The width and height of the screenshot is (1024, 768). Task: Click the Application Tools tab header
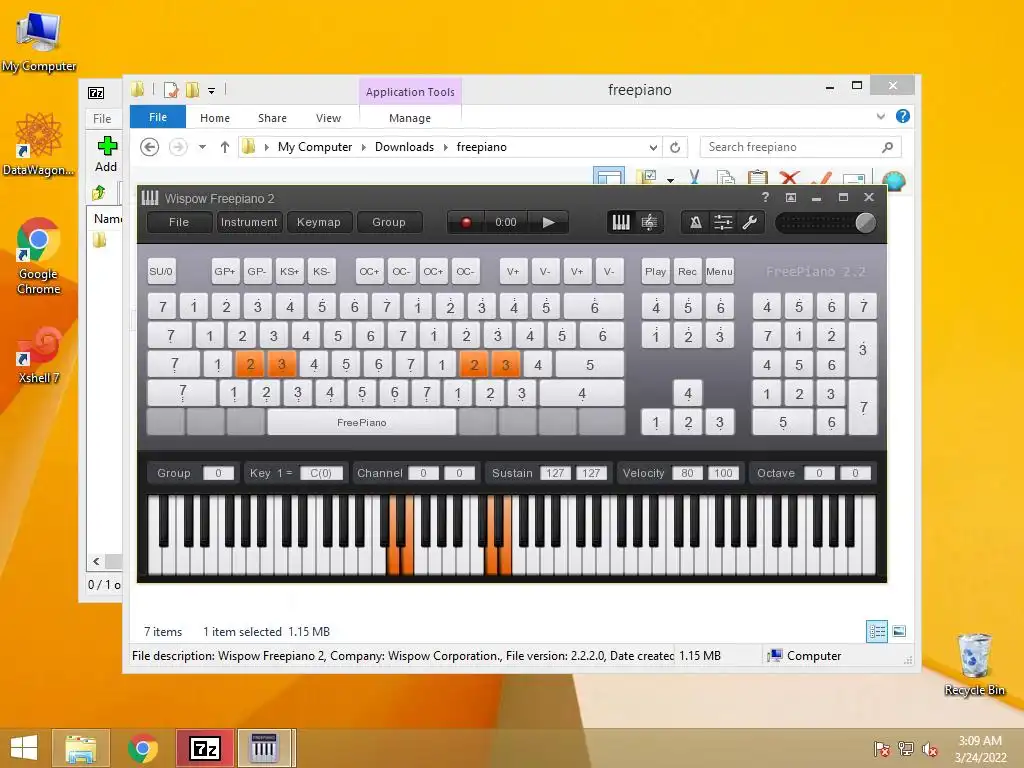click(x=410, y=92)
